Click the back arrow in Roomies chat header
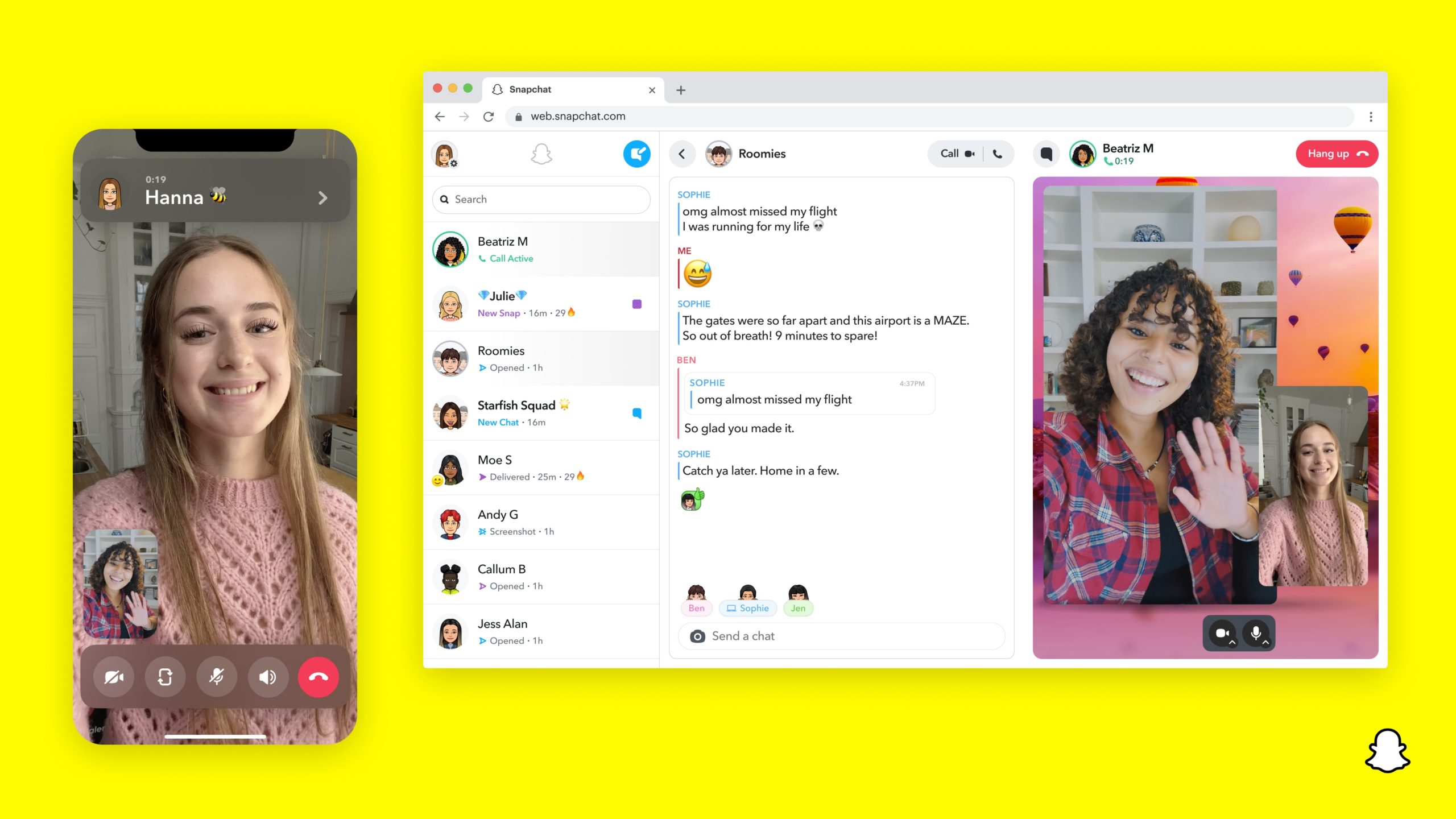 (x=682, y=154)
